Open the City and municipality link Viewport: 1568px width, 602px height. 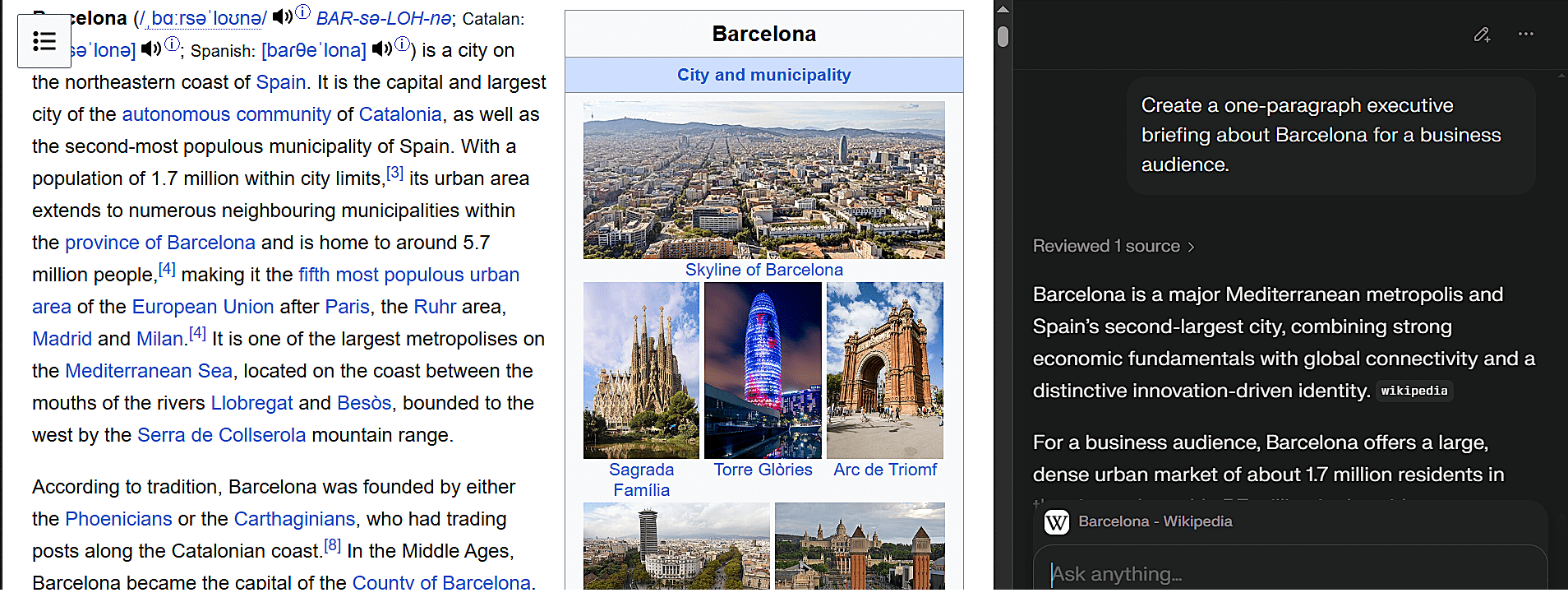764,75
